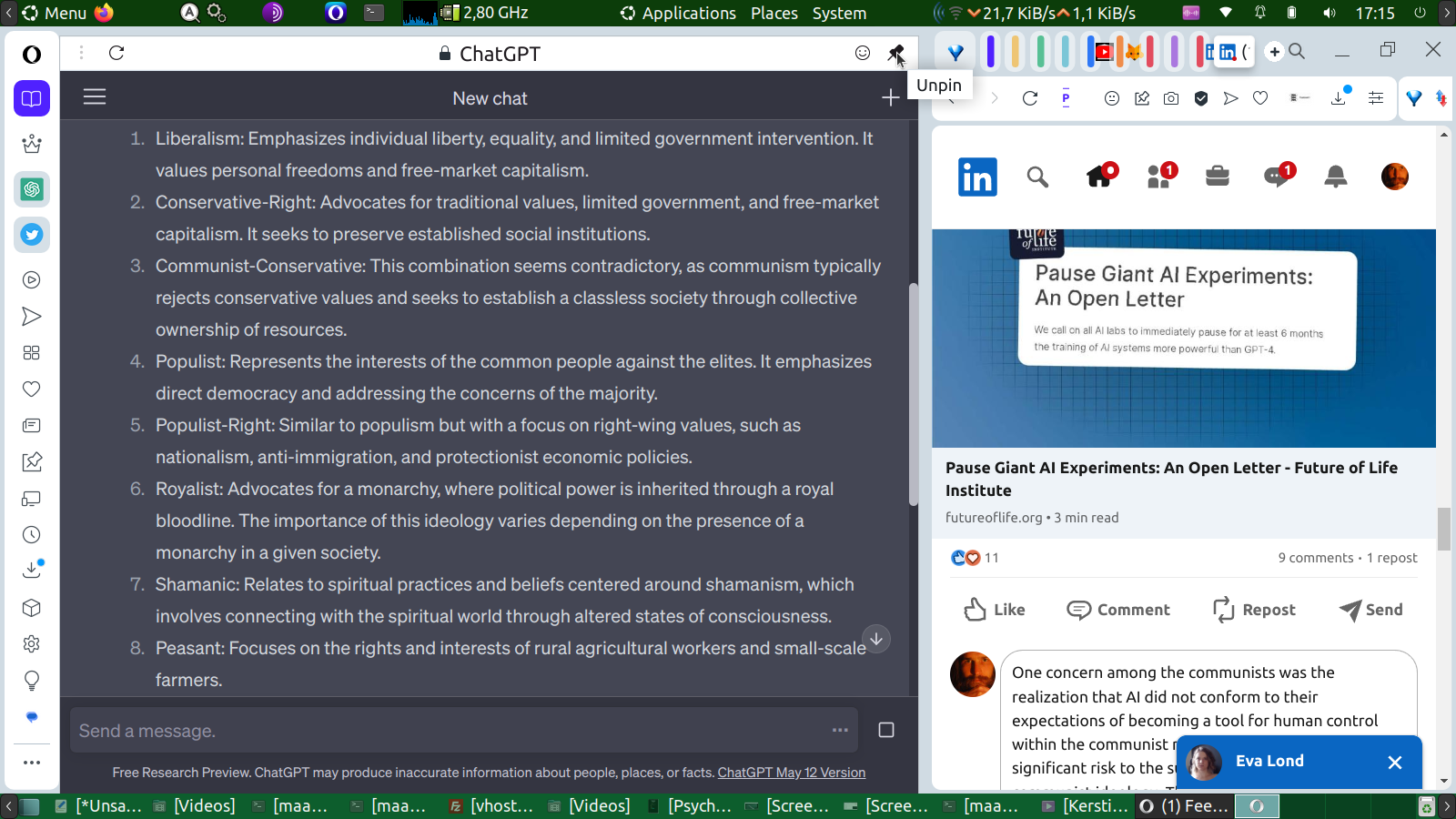Open the Twitter sidebar shortcut
1456x819 pixels.
(32, 235)
